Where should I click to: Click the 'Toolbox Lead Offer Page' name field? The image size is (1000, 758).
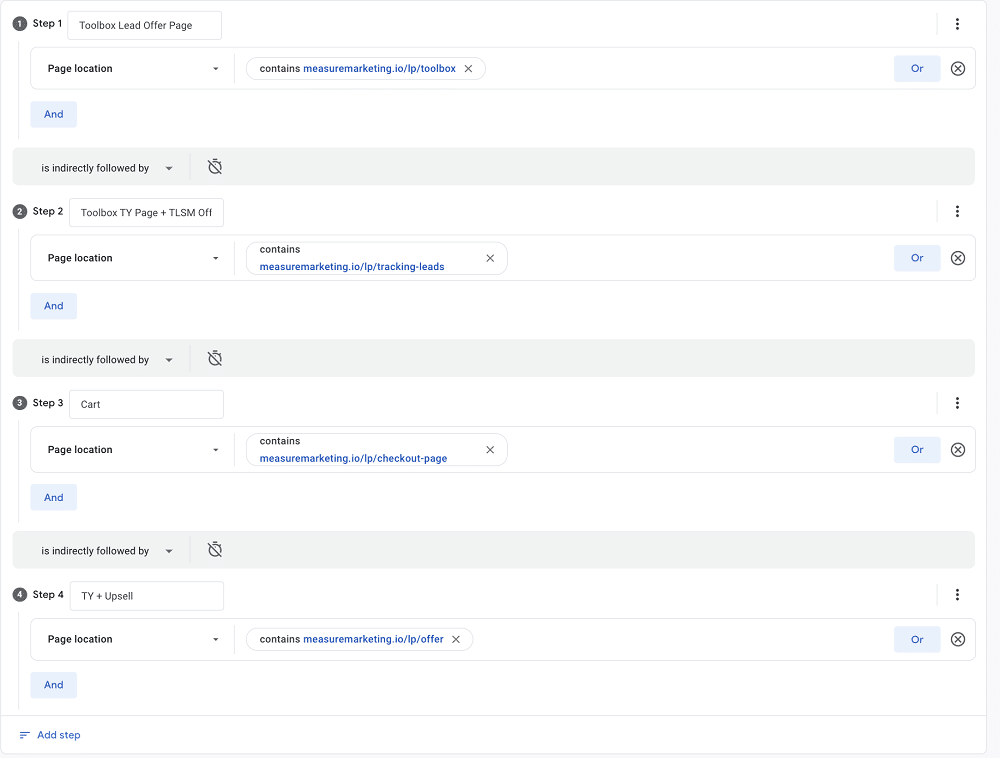pyautogui.click(x=144, y=25)
